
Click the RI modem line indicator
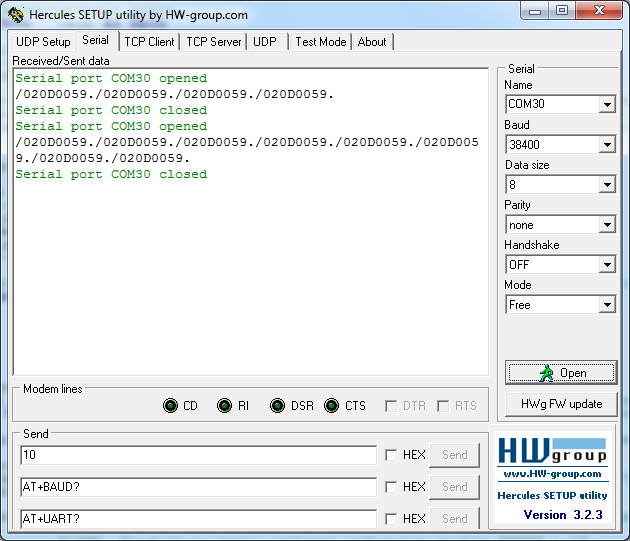pos(224,406)
